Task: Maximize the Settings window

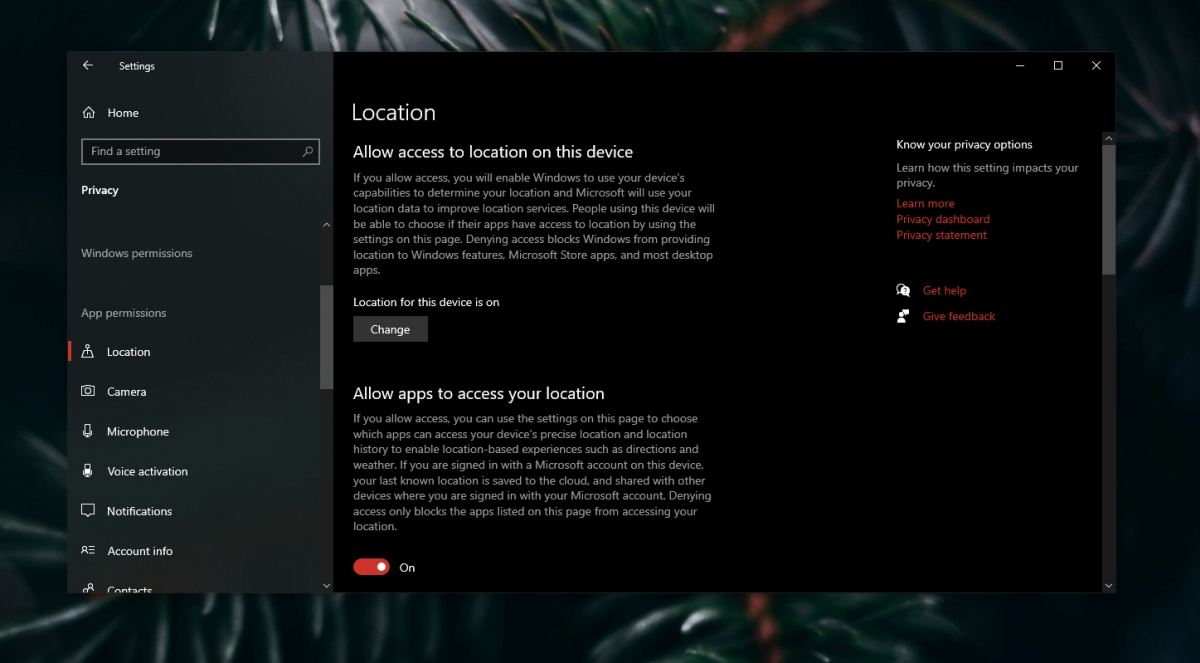Action: 1058,66
